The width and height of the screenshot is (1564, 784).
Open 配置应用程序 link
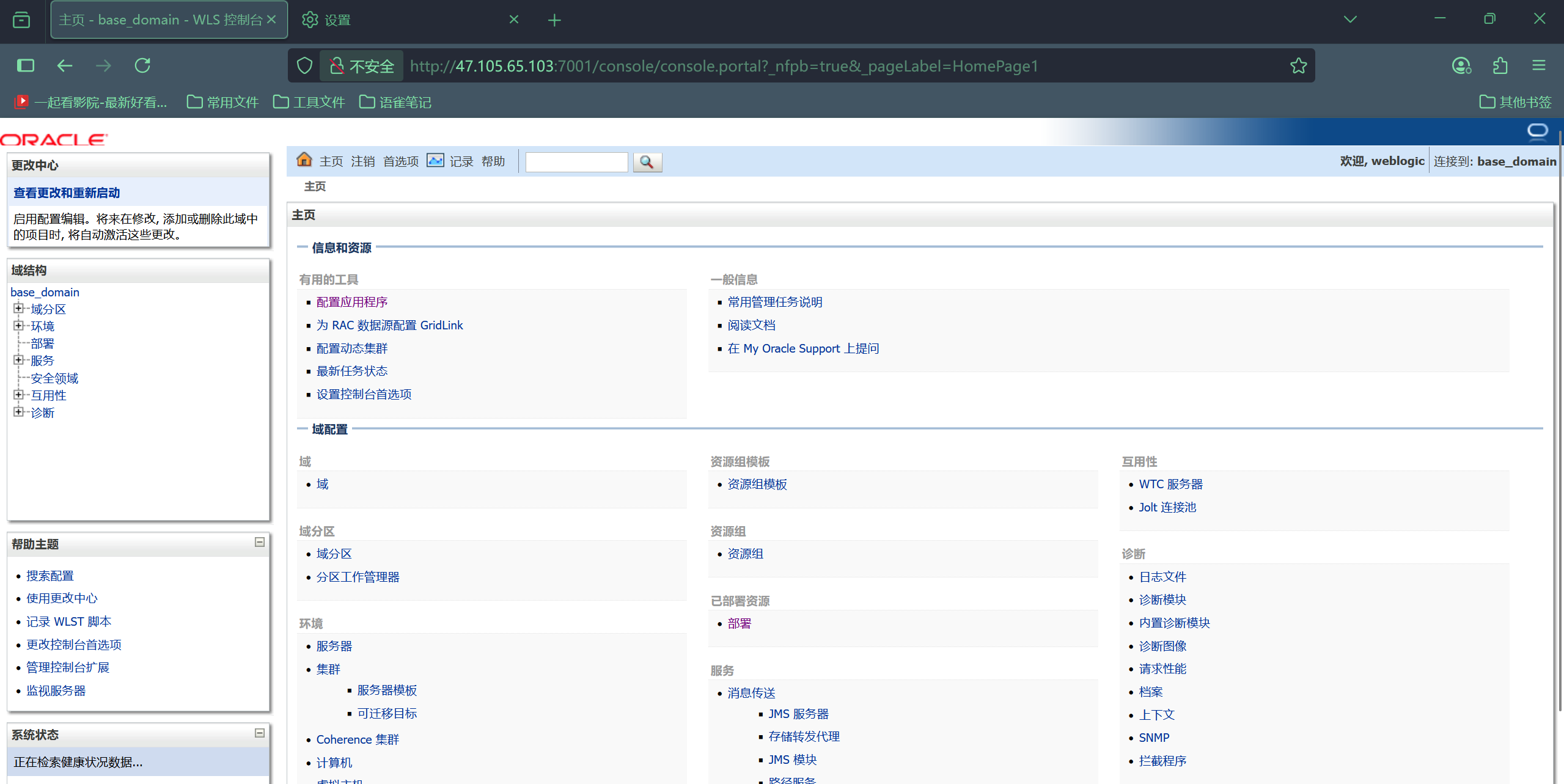tap(352, 302)
